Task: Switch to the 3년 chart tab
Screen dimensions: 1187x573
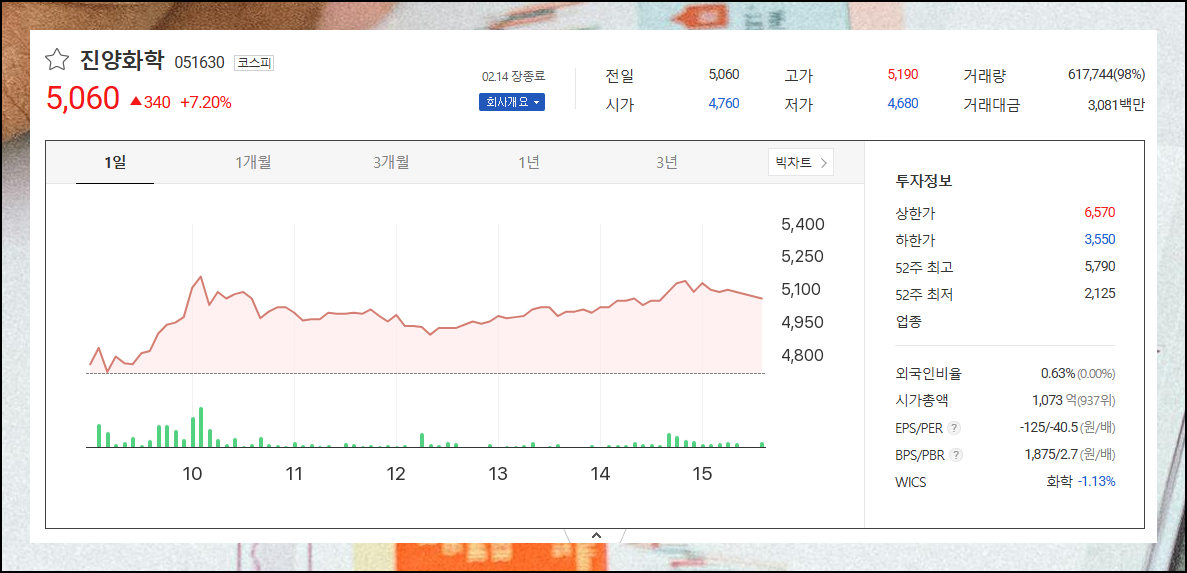Action: tap(667, 162)
